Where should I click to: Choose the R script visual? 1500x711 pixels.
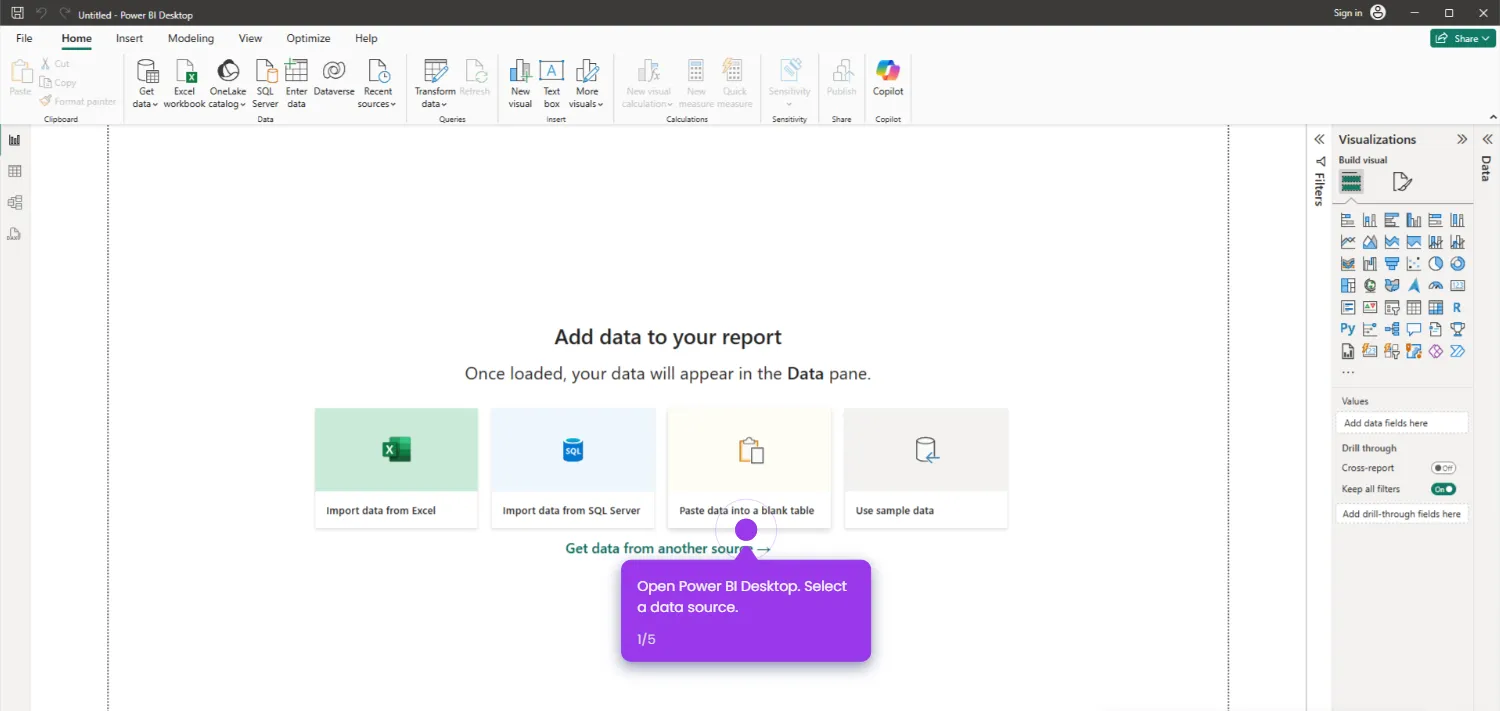tap(1458, 308)
